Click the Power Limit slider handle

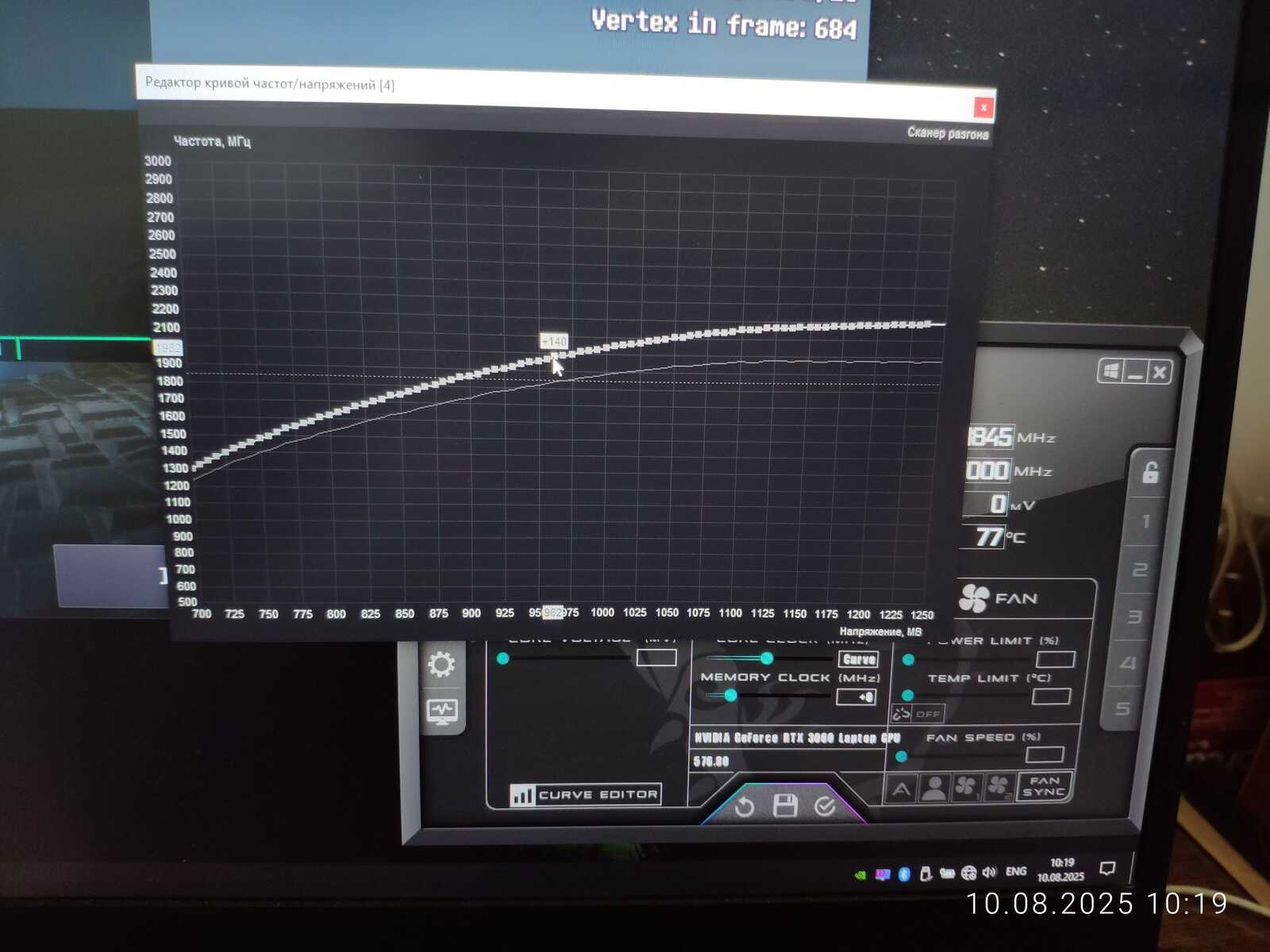[909, 659]
